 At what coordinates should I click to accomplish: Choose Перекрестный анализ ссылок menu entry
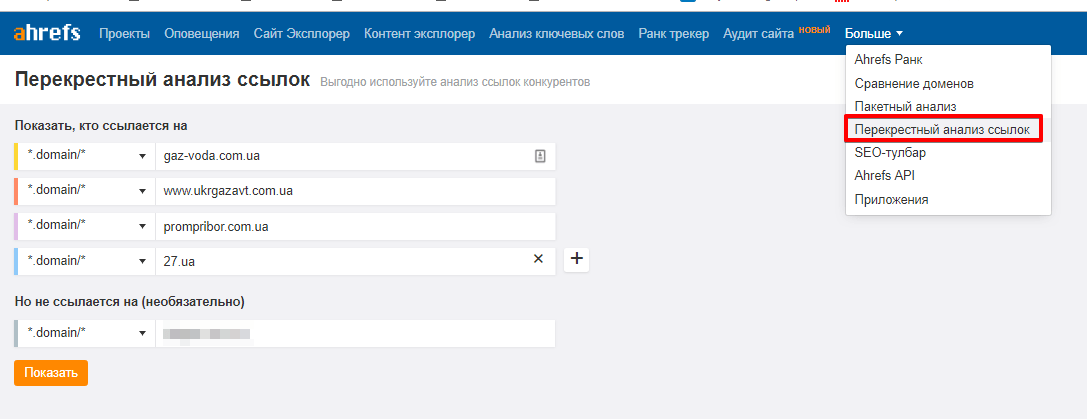(x=943, y=129)
